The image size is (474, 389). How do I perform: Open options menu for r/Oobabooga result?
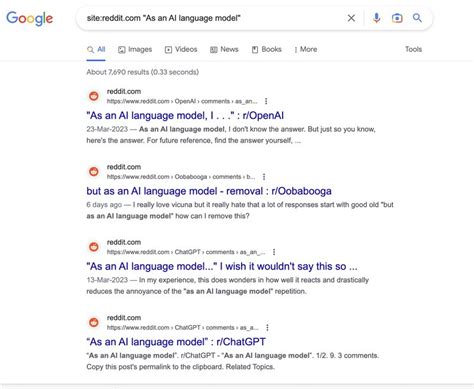tap(264, 177)
